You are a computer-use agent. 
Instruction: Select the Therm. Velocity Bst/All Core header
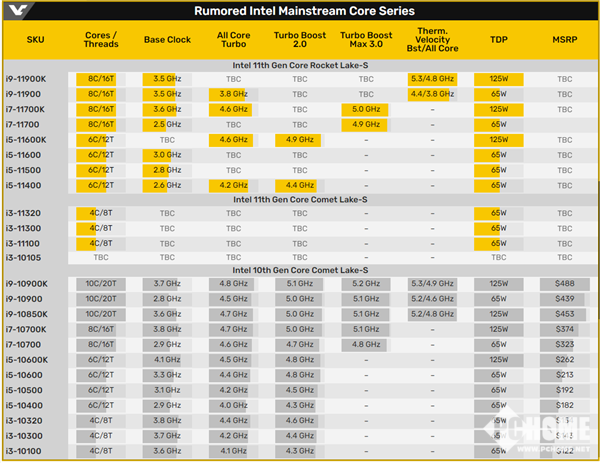[433, 42]
